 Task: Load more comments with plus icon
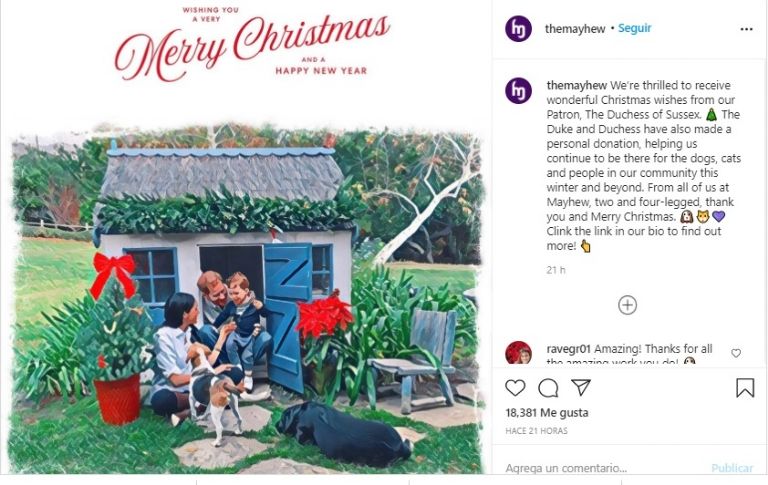(x=627, y=305)
